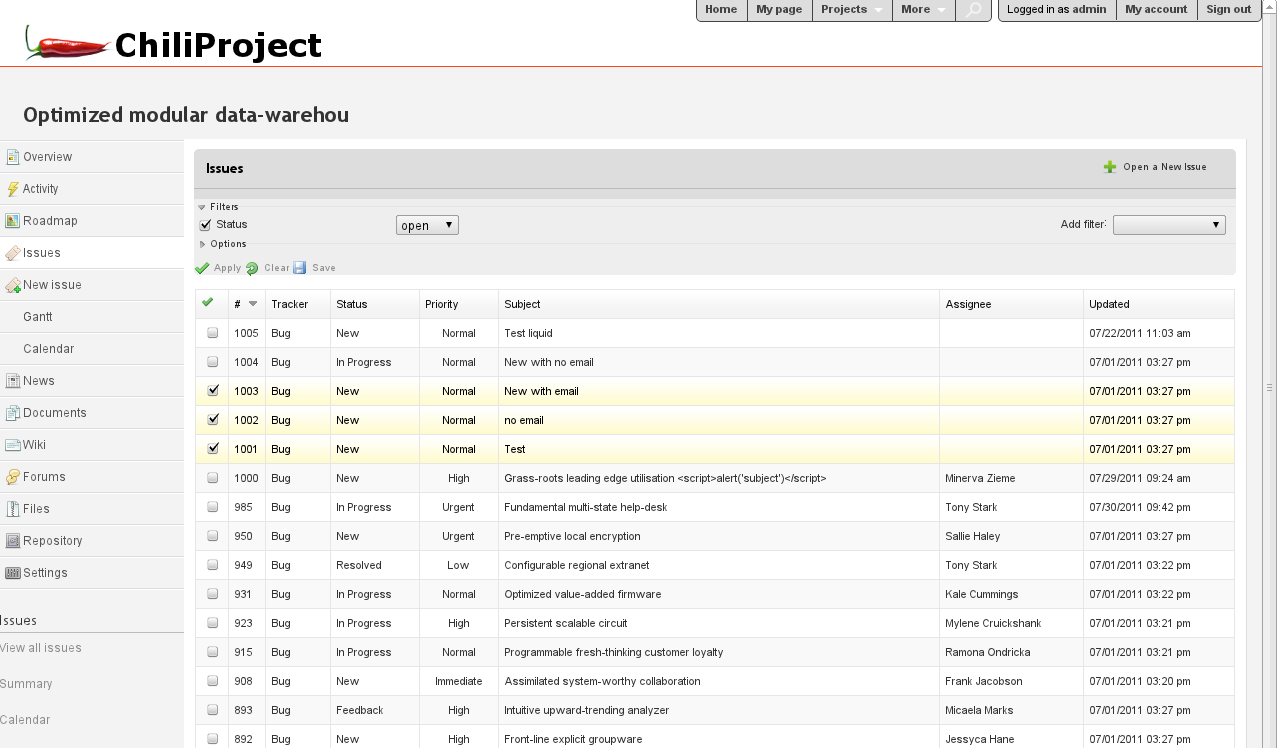The height and width of the screenshot is (748, 1277).
Task: Open the More dropdown menu
Action: (924, 10)
